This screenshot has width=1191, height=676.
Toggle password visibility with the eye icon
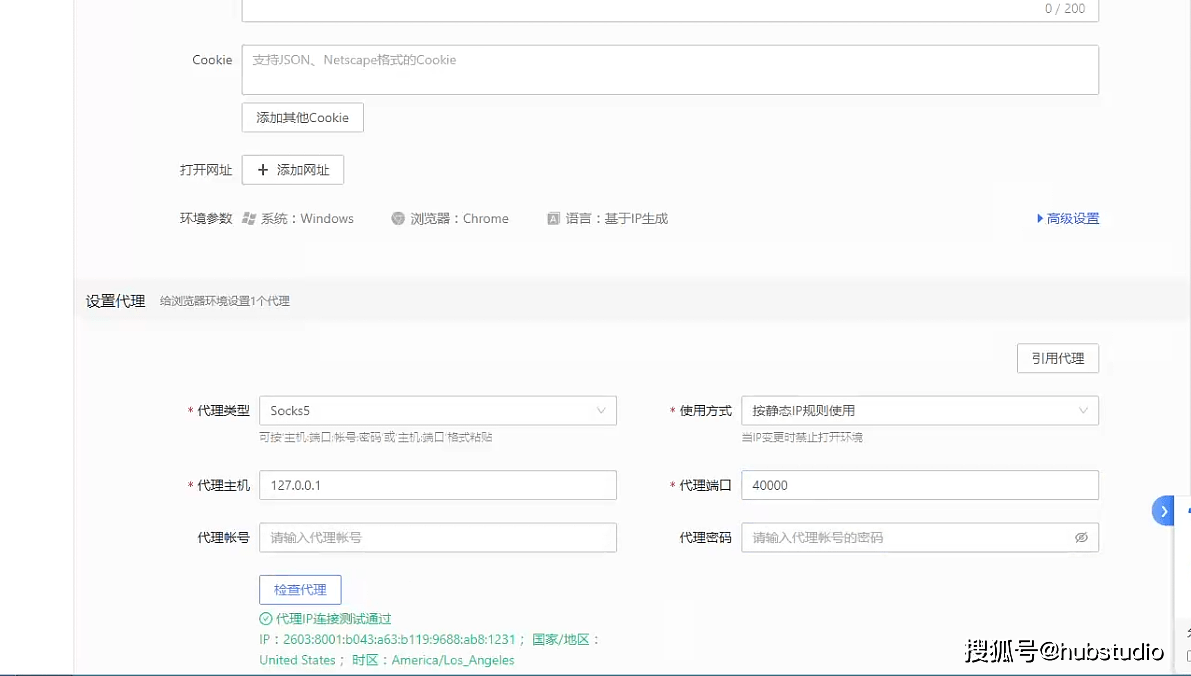click(x=1081, y=537)
